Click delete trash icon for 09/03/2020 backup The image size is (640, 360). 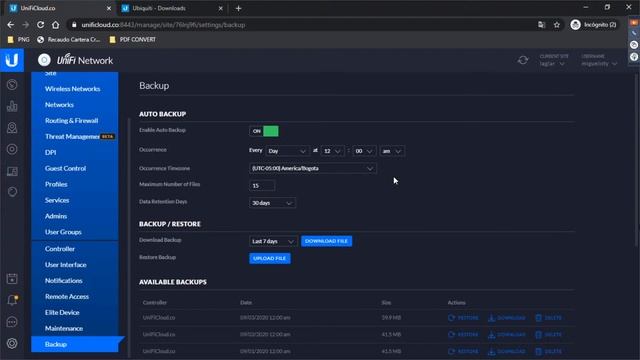pos(538,318)
